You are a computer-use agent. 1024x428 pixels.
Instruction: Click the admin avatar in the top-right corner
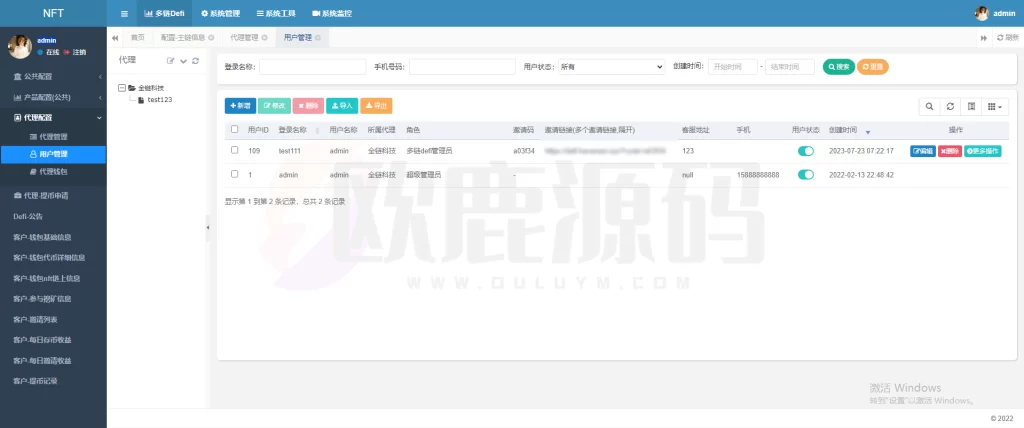982,13
